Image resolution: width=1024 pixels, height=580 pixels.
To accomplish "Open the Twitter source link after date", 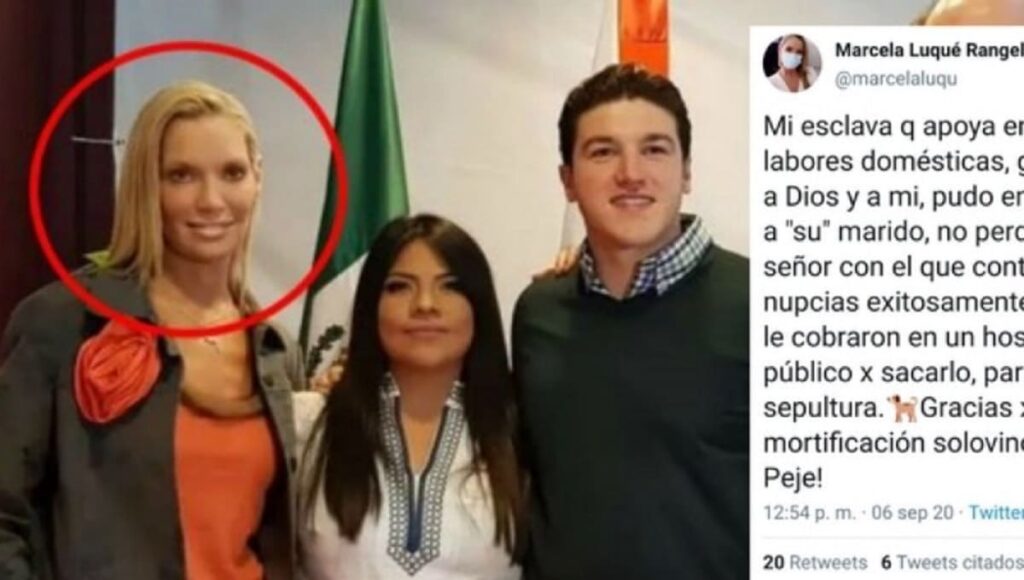I will tap(996, 513).
